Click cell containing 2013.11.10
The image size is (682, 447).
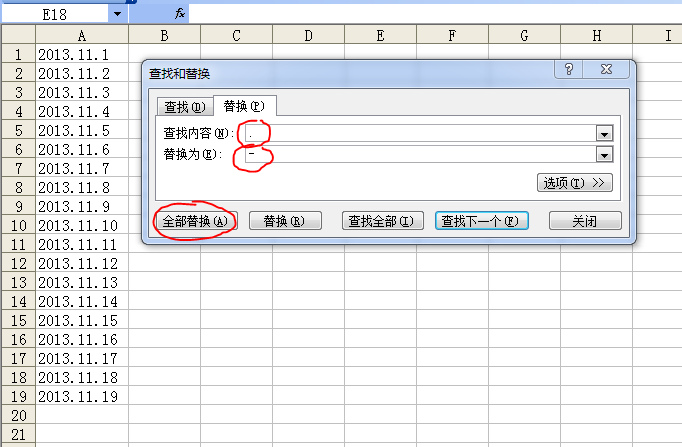[82, 225]
